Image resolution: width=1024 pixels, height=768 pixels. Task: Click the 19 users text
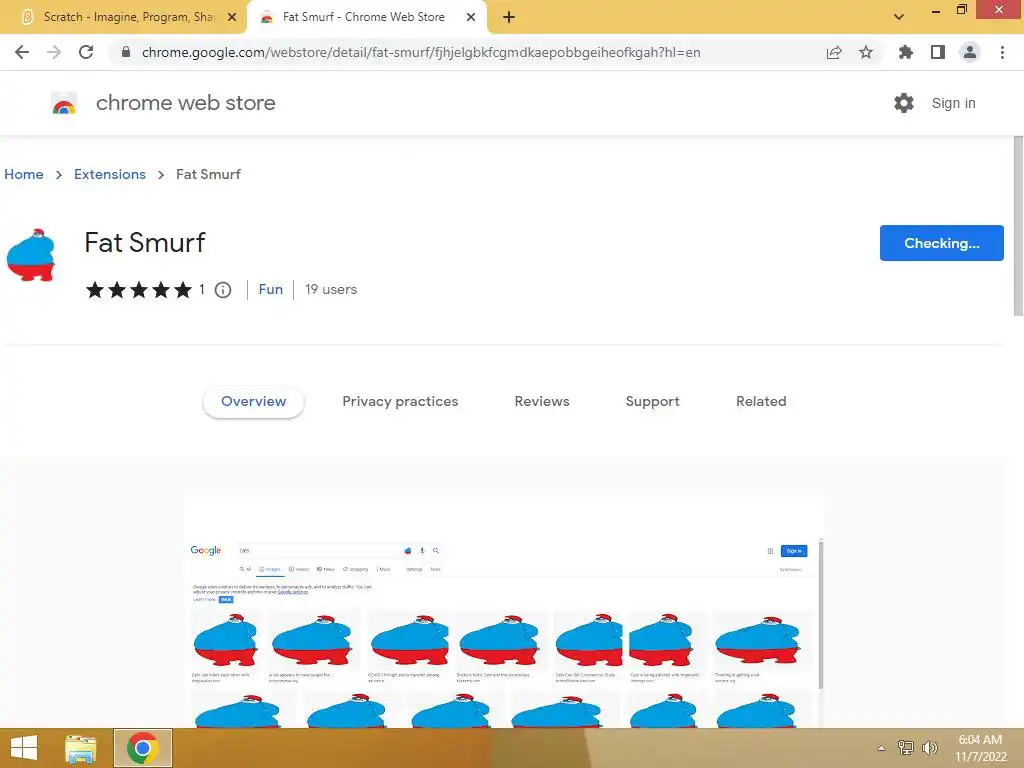[331, 289]
